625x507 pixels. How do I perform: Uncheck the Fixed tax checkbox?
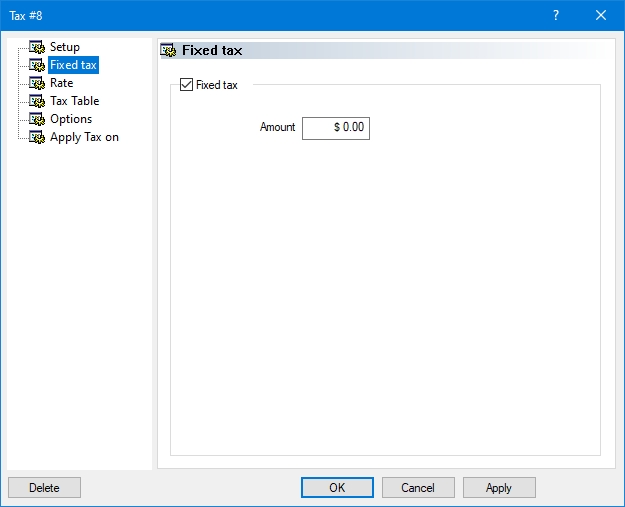pyautogui.click(x=186, y=85)
